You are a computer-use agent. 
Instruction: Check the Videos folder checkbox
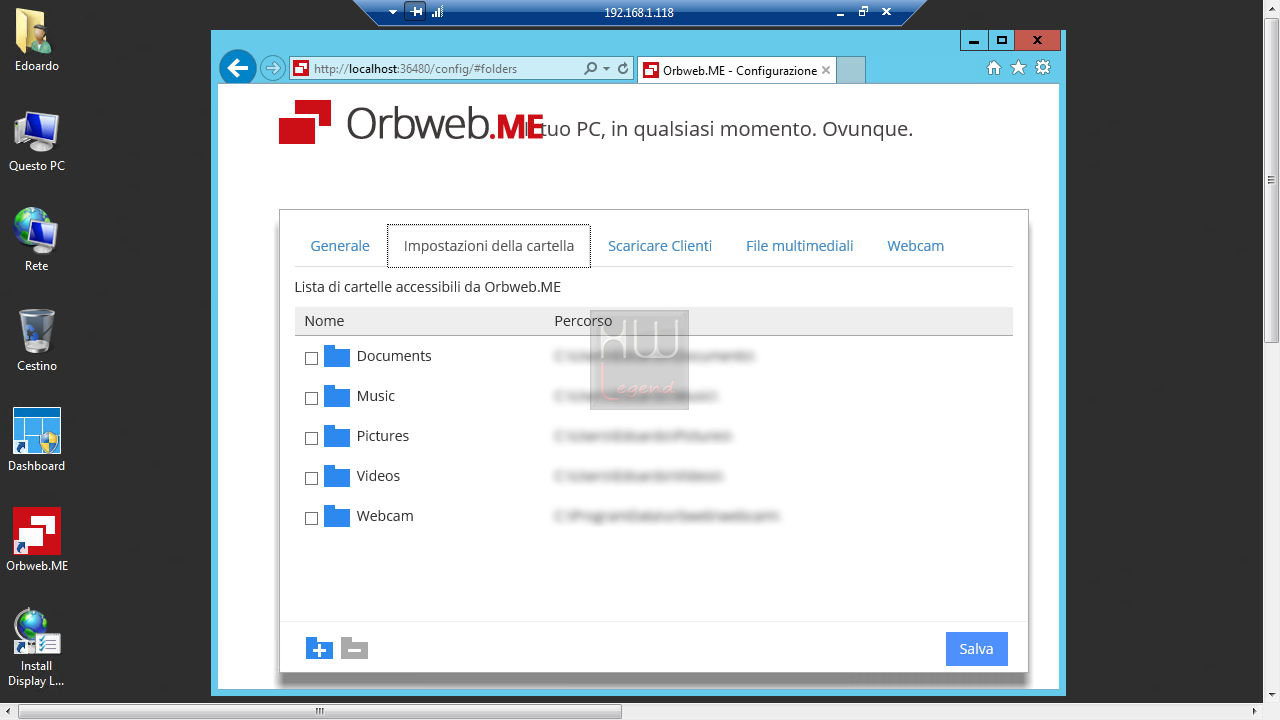pos(311,478)
